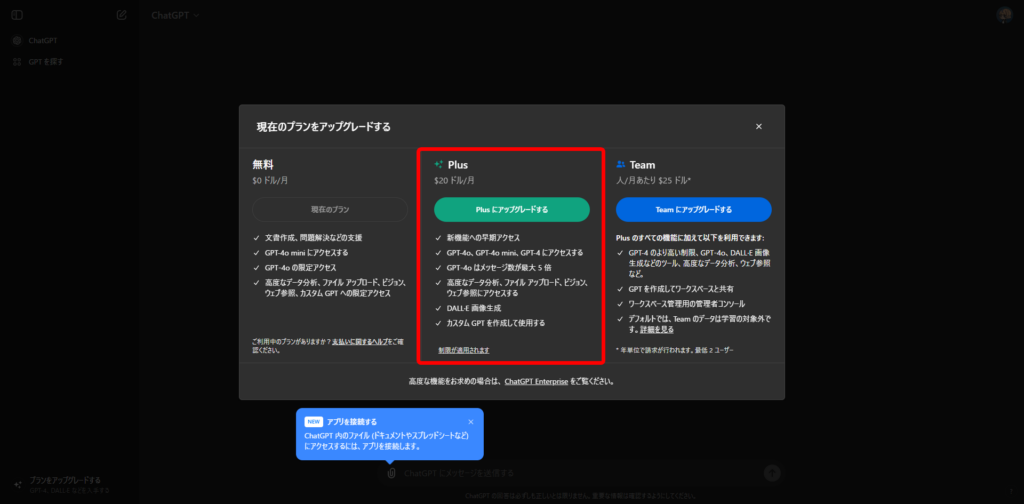
Task: Open the user profile avatar
Action: tap(1004, 15)
